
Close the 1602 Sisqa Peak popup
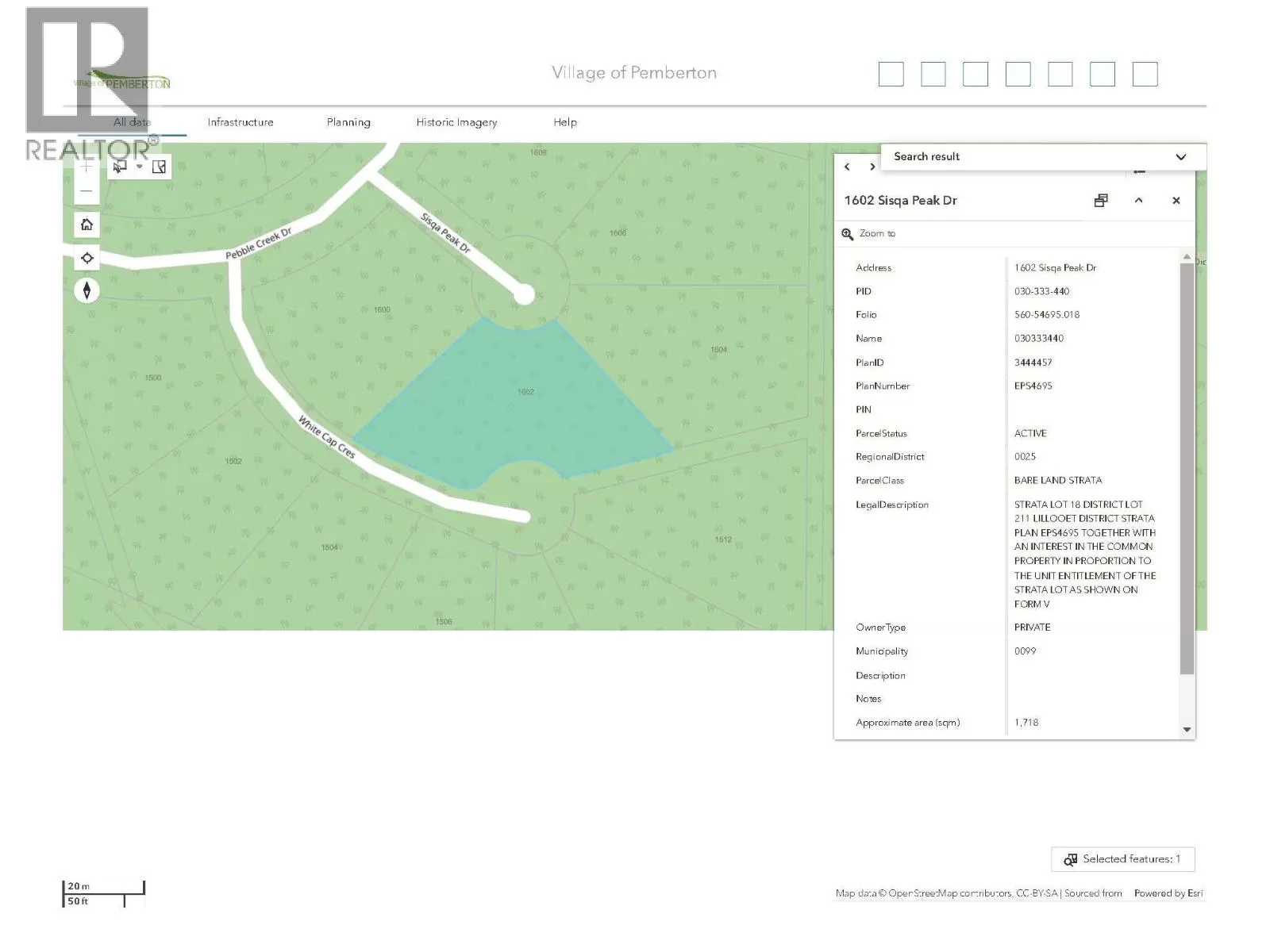click(1176, 201)
